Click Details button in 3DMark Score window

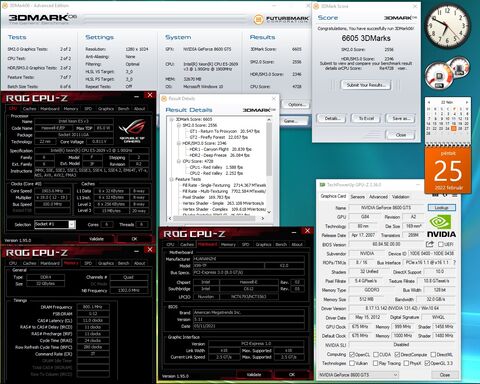tap(332, 118)
